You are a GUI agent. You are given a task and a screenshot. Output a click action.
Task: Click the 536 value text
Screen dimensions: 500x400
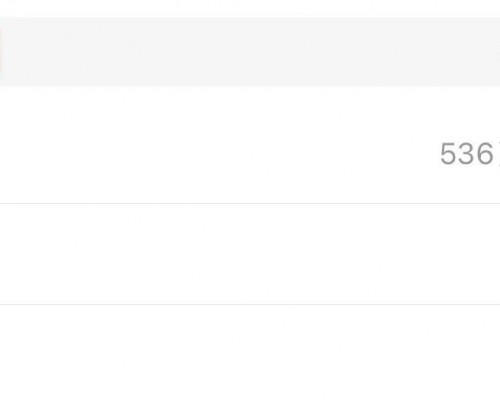tap(467, 153)
